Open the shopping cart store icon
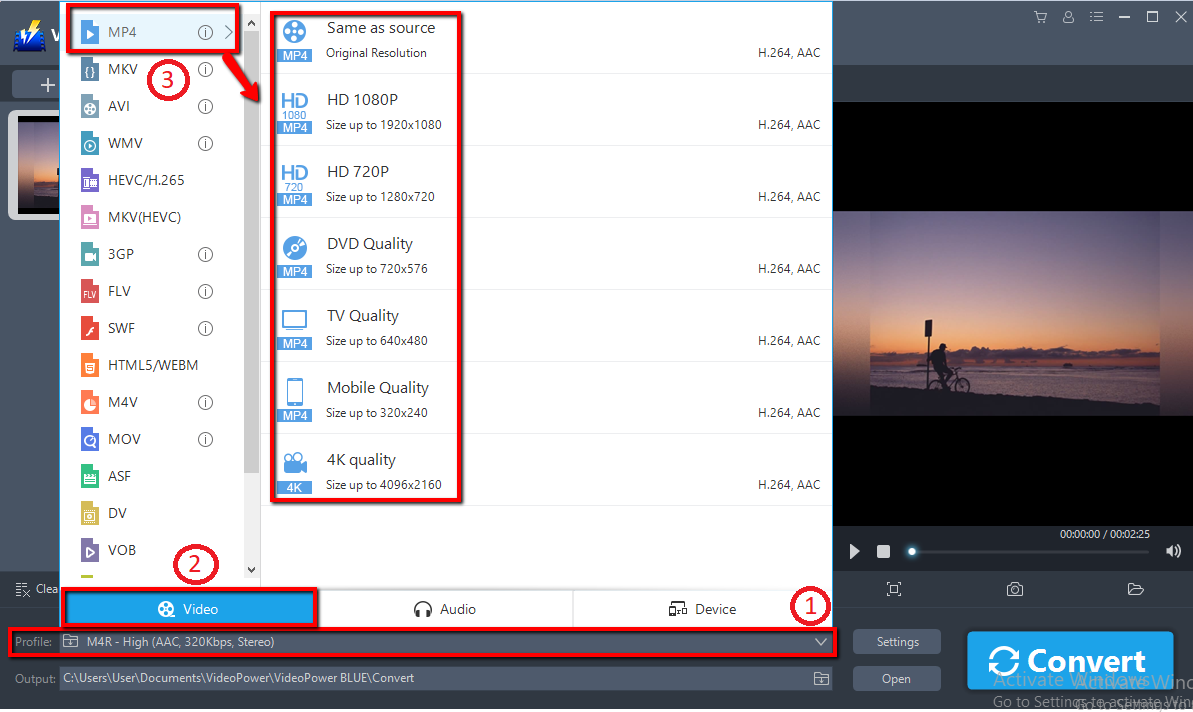The image size is (1193, 712). coord(1040,17)
